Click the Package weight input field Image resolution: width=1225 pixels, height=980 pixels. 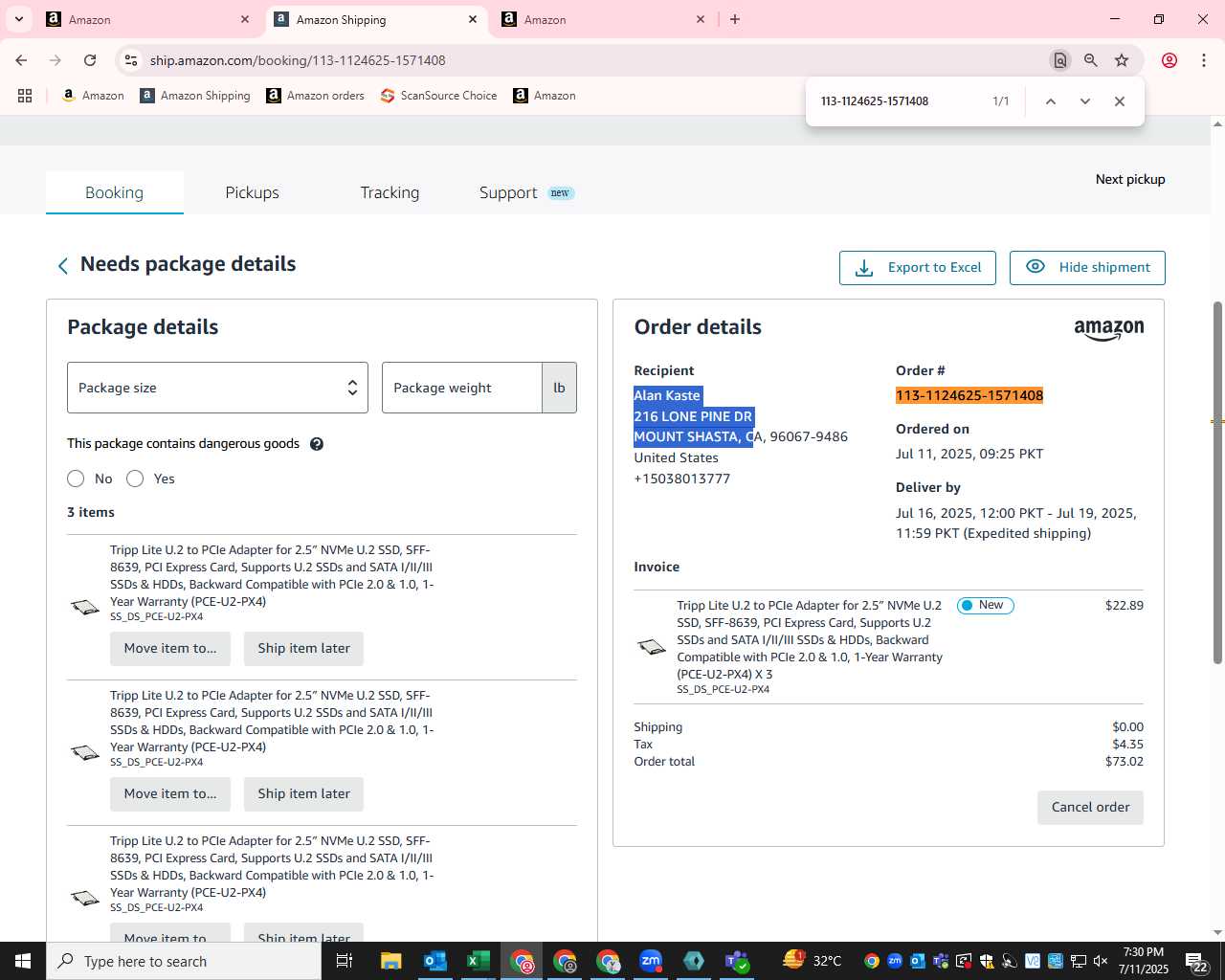pyautogui.click(x=462, y=388)
